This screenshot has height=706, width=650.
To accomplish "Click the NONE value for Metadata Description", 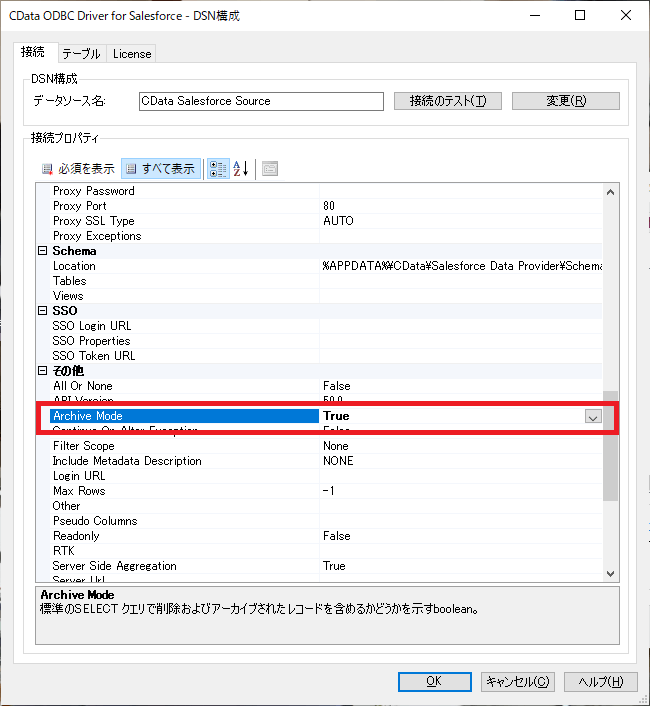I will pos(339,461).
